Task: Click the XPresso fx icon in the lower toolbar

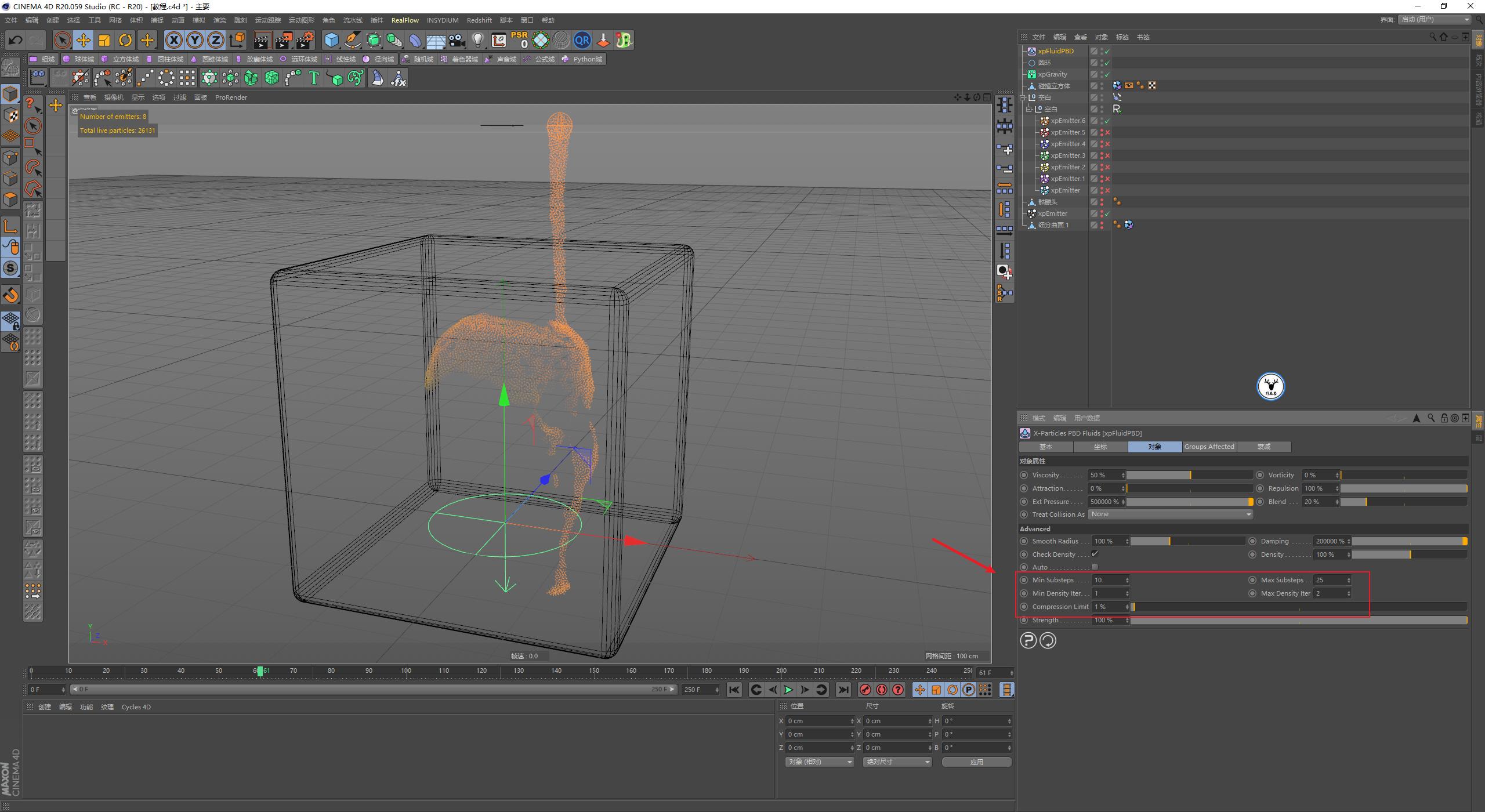Action: [399, 77]
